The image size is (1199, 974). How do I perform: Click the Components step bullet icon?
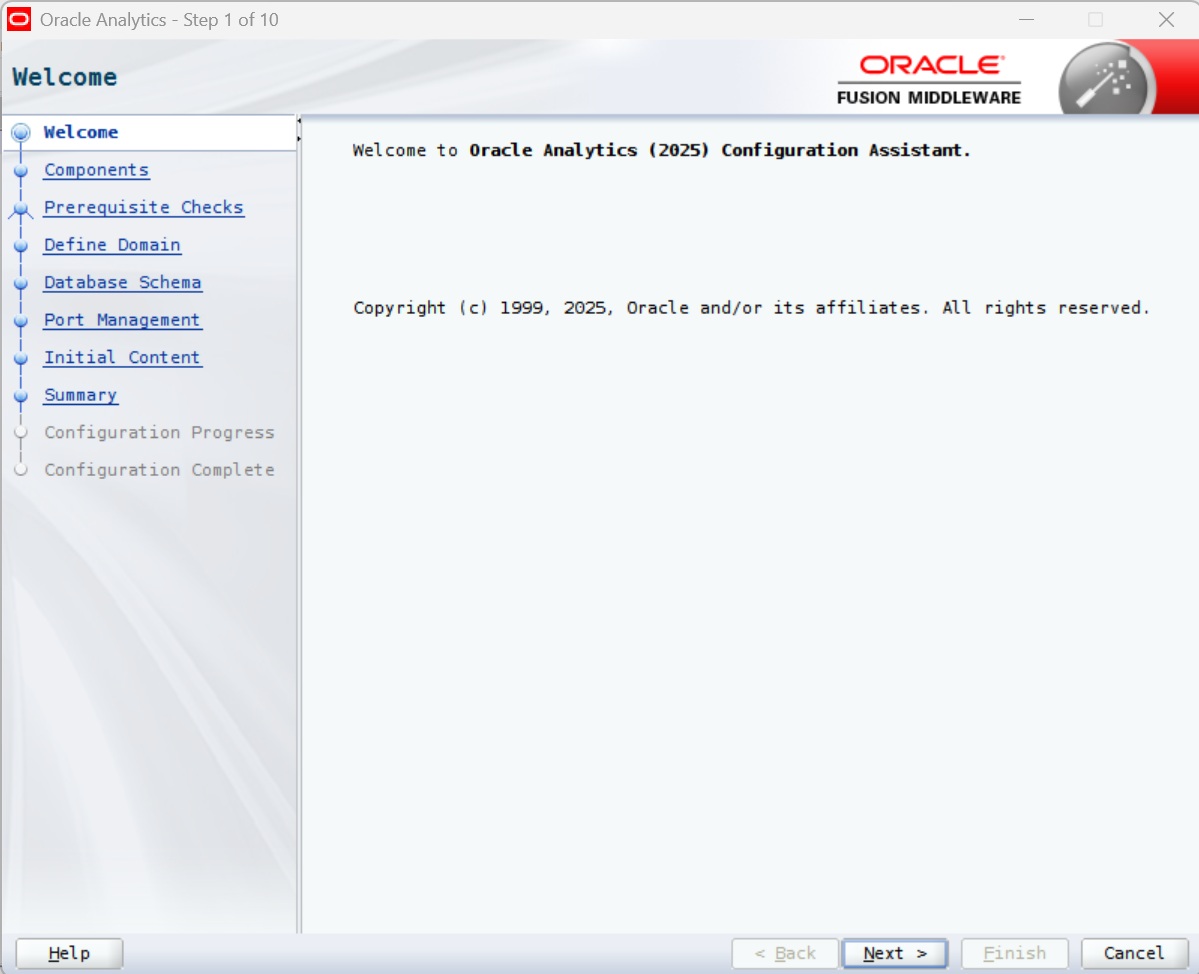coord(21,170)
